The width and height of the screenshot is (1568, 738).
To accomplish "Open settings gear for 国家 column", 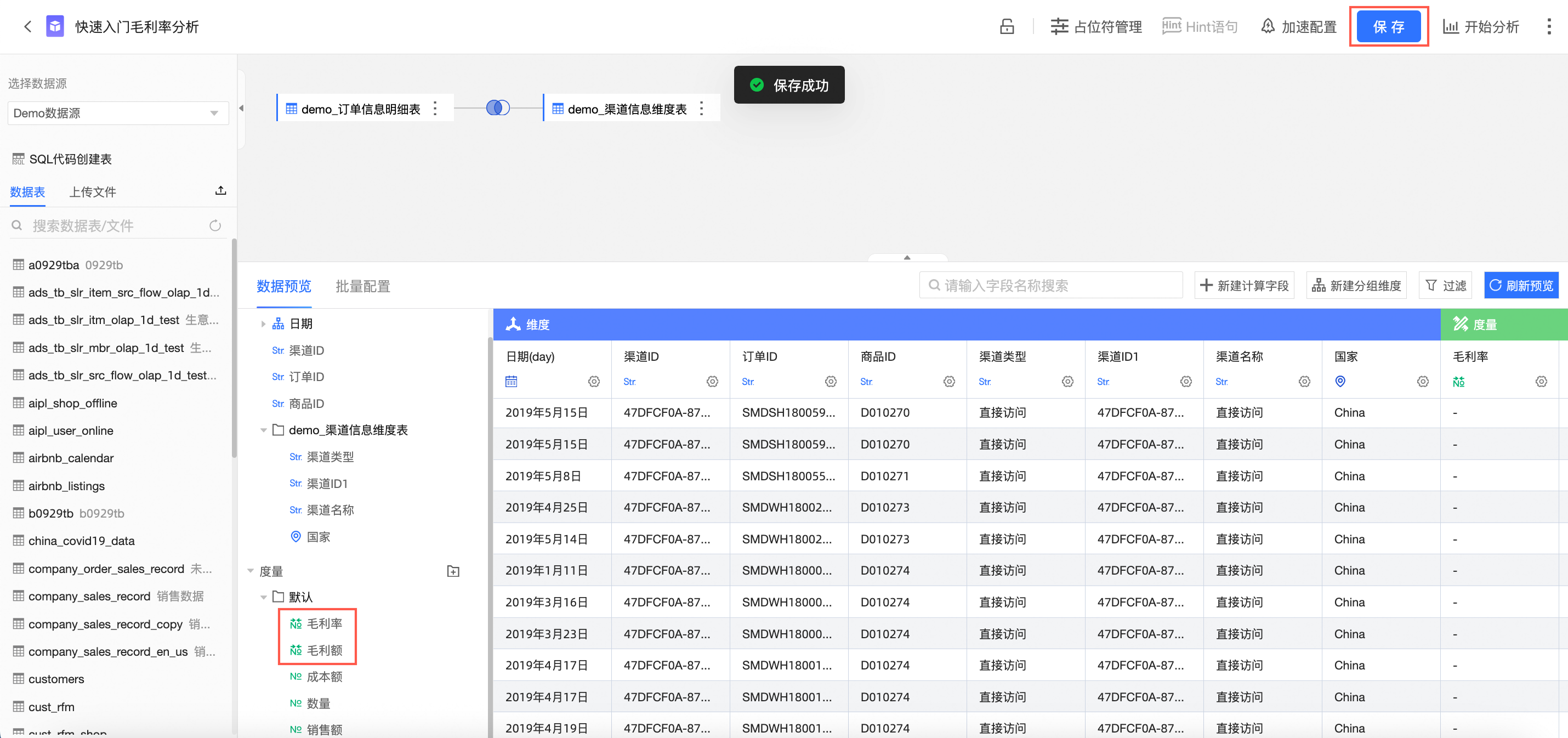I will tap(1423, 381).
